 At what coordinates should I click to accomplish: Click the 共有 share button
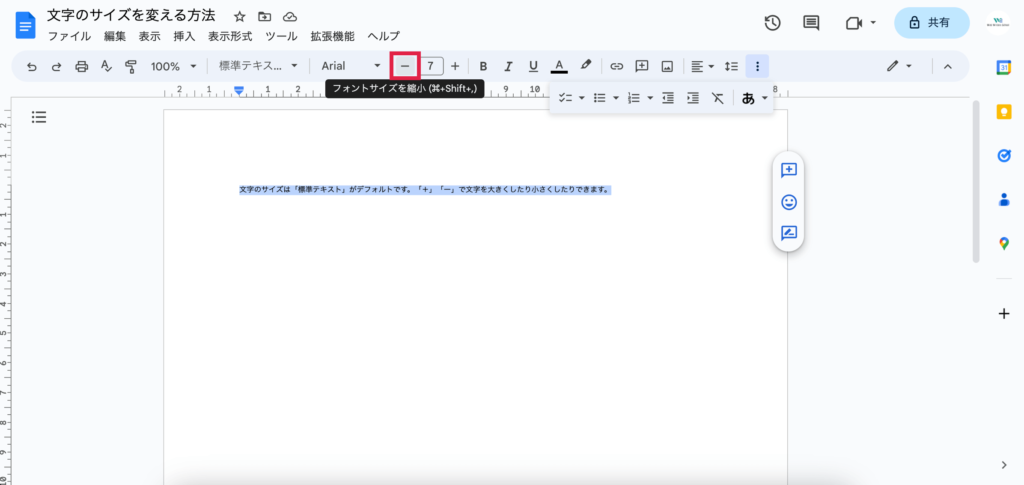coord(931,22)
